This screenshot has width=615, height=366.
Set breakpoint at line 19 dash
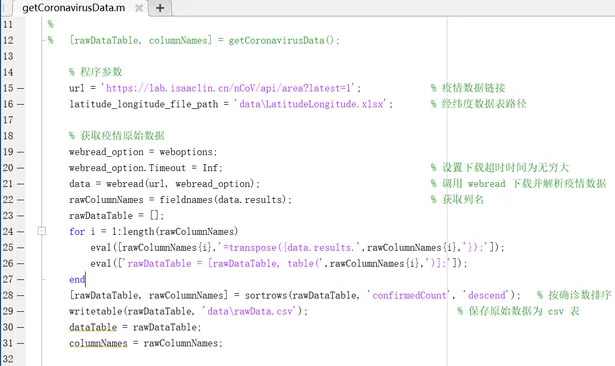(x=20, y=152)
